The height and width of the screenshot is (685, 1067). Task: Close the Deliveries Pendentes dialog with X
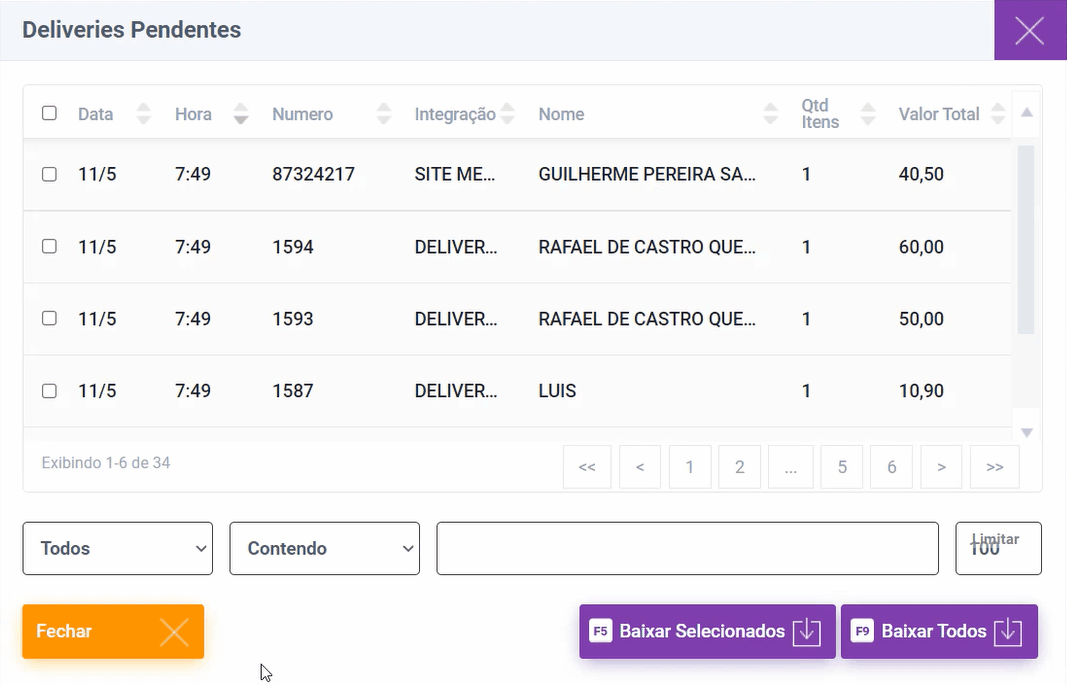(1029, 31)
